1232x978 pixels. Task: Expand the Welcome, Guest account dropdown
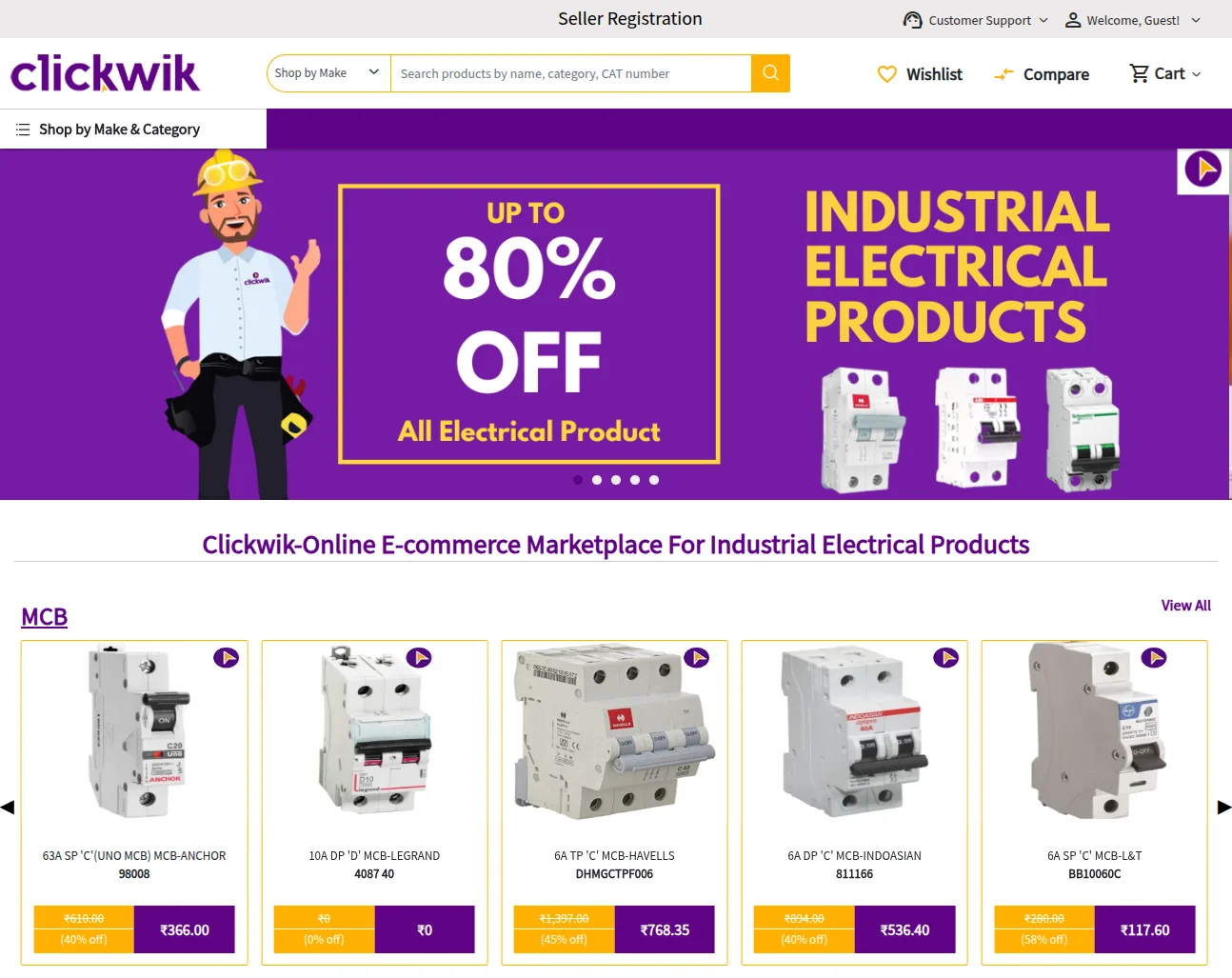pyautogui.click(x=1132, y=20)
